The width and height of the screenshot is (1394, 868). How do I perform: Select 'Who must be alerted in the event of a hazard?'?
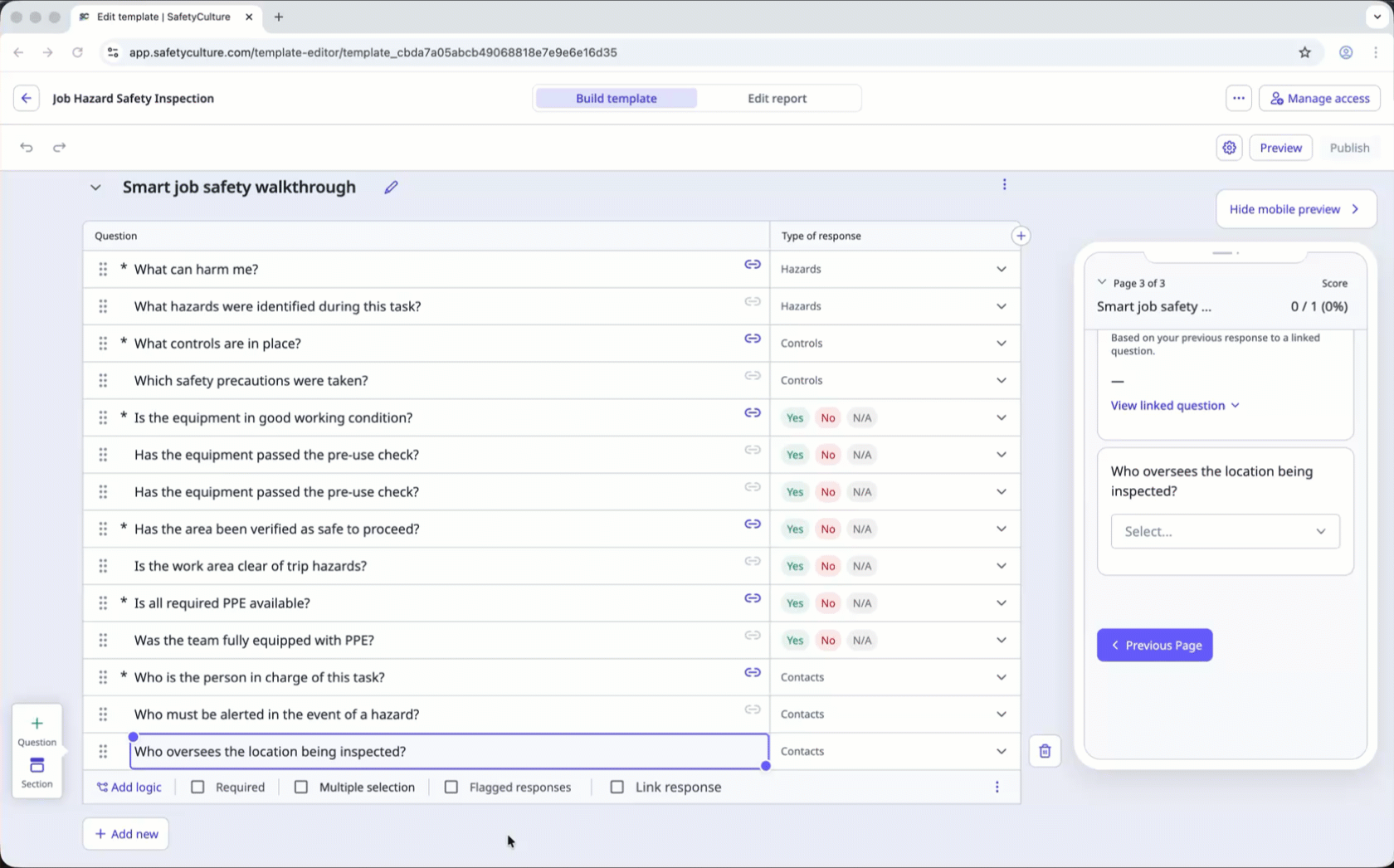pyautogui.click(x=276, y=714)
